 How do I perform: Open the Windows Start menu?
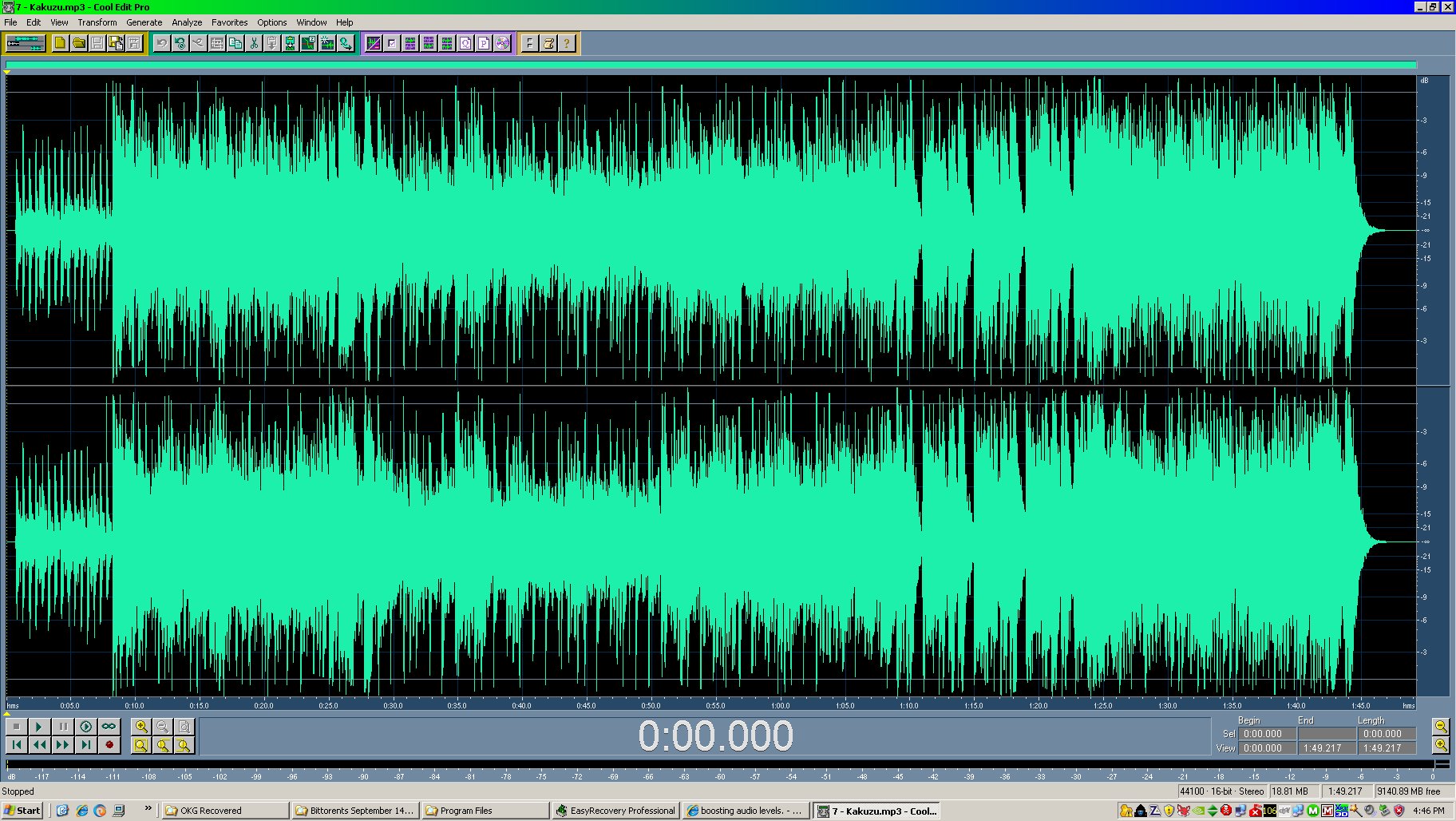(22, 811)
